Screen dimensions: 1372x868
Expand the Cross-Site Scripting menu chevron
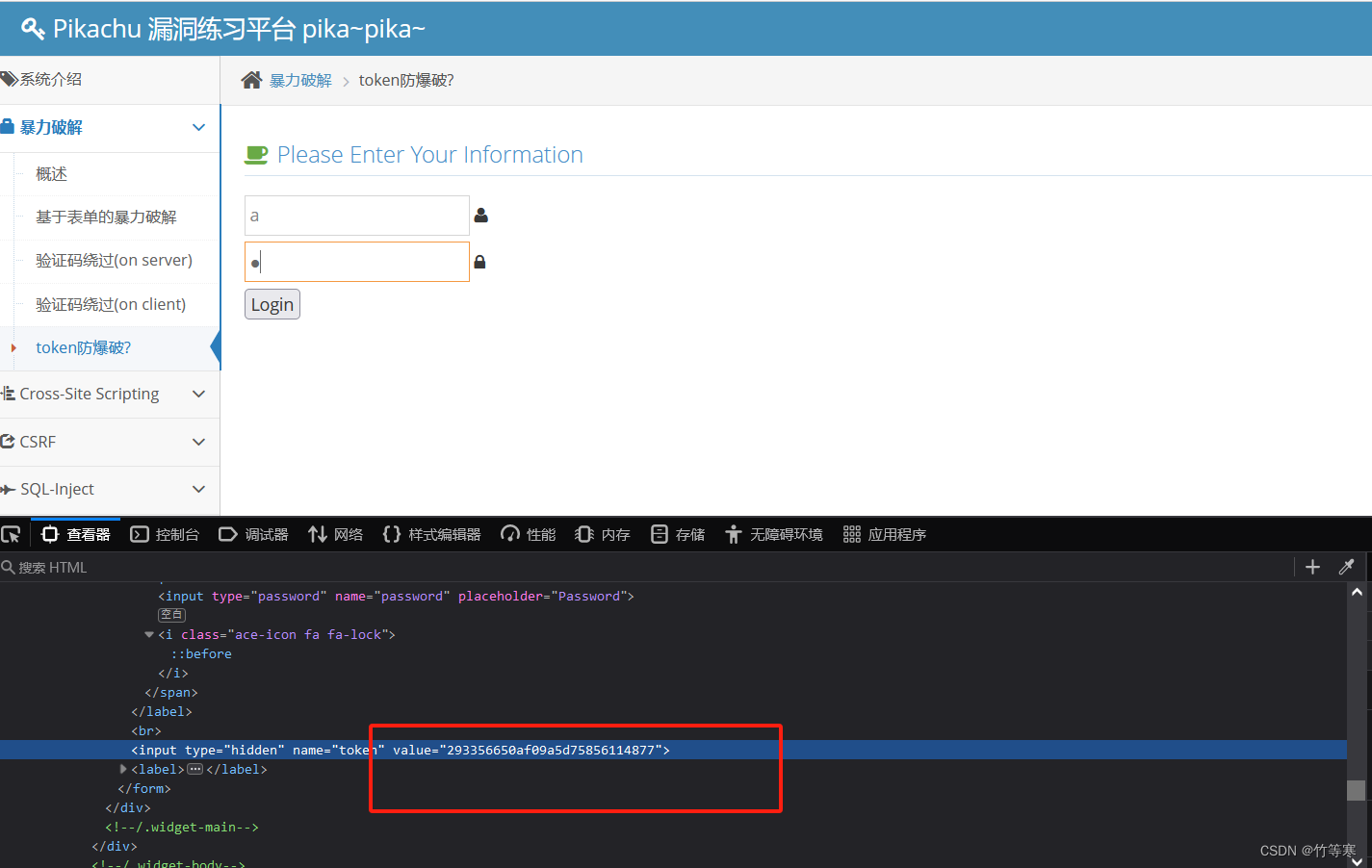click(198, 394)
